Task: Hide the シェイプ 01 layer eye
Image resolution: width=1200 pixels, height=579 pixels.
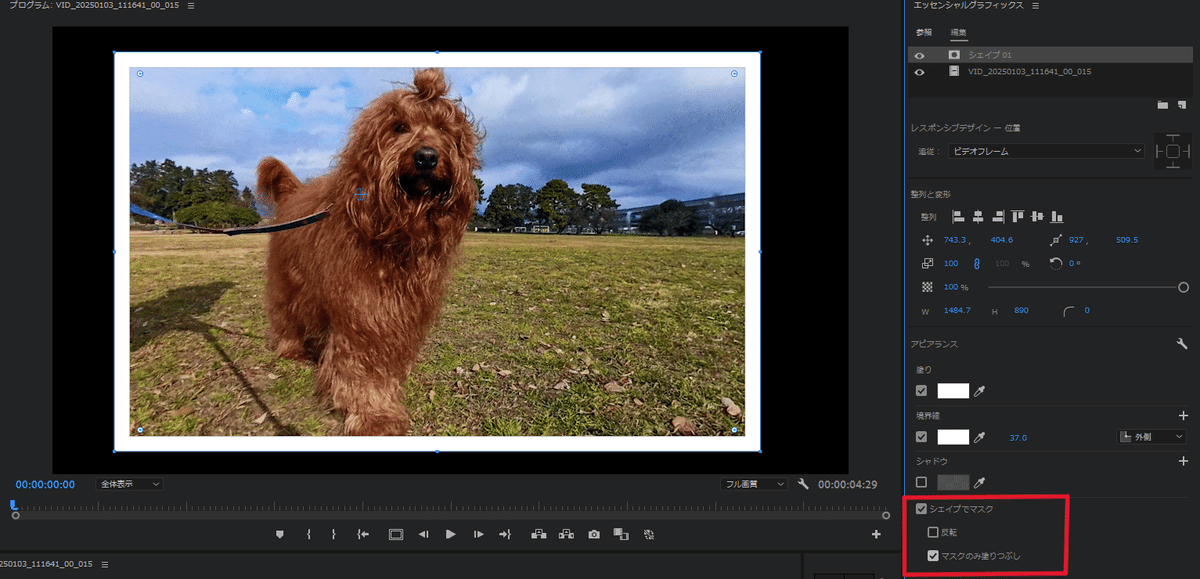Action: point(919,55)
